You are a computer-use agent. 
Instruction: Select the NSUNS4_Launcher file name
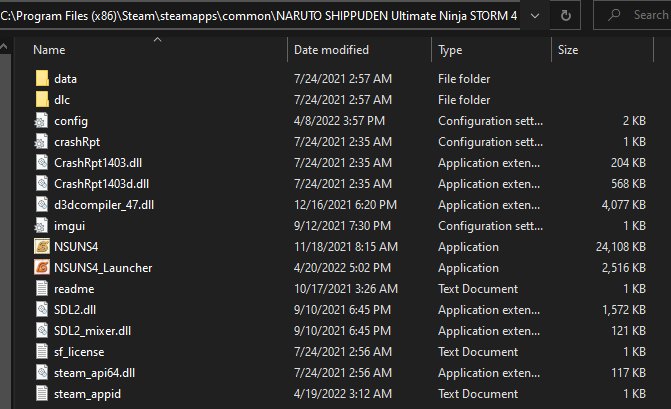tap(103, 268)
